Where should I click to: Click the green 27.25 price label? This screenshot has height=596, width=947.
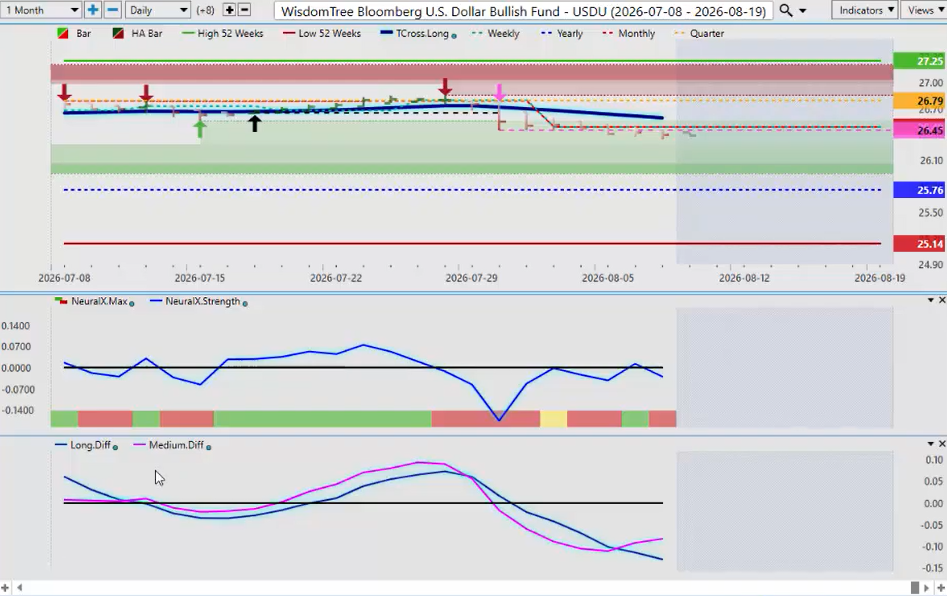920,61
